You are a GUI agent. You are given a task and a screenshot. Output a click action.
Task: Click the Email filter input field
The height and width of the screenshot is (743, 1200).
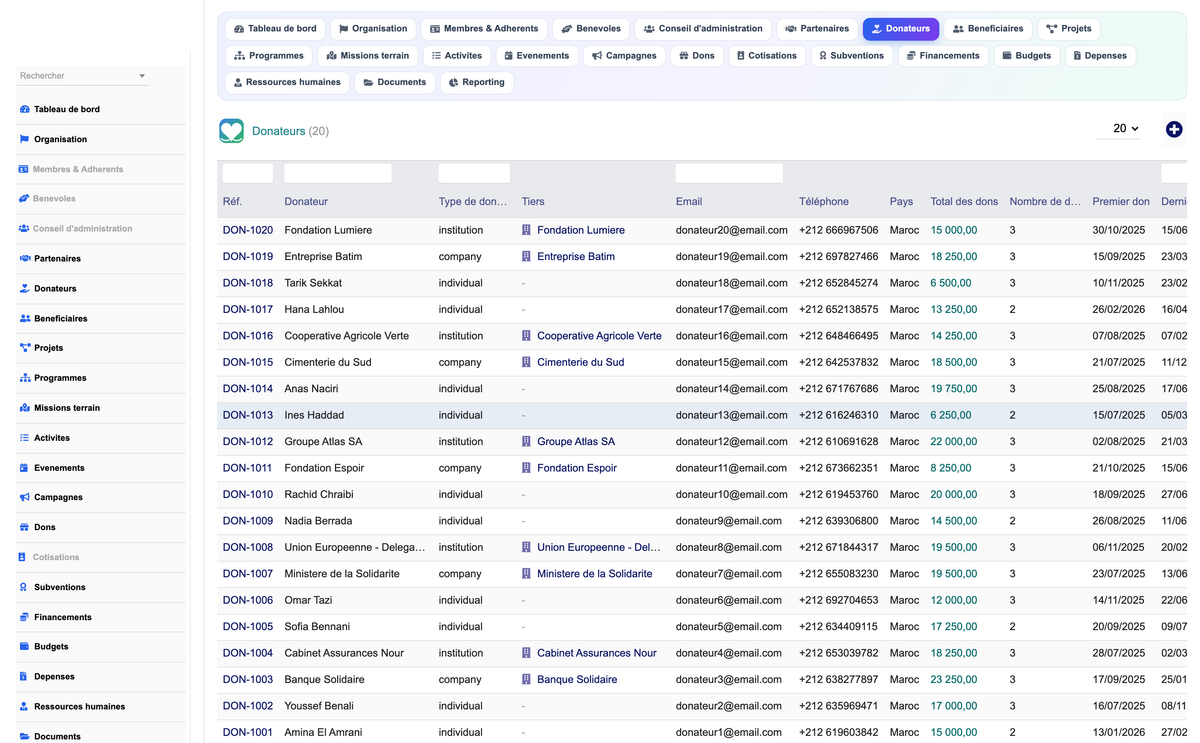(x=729, y=174)
